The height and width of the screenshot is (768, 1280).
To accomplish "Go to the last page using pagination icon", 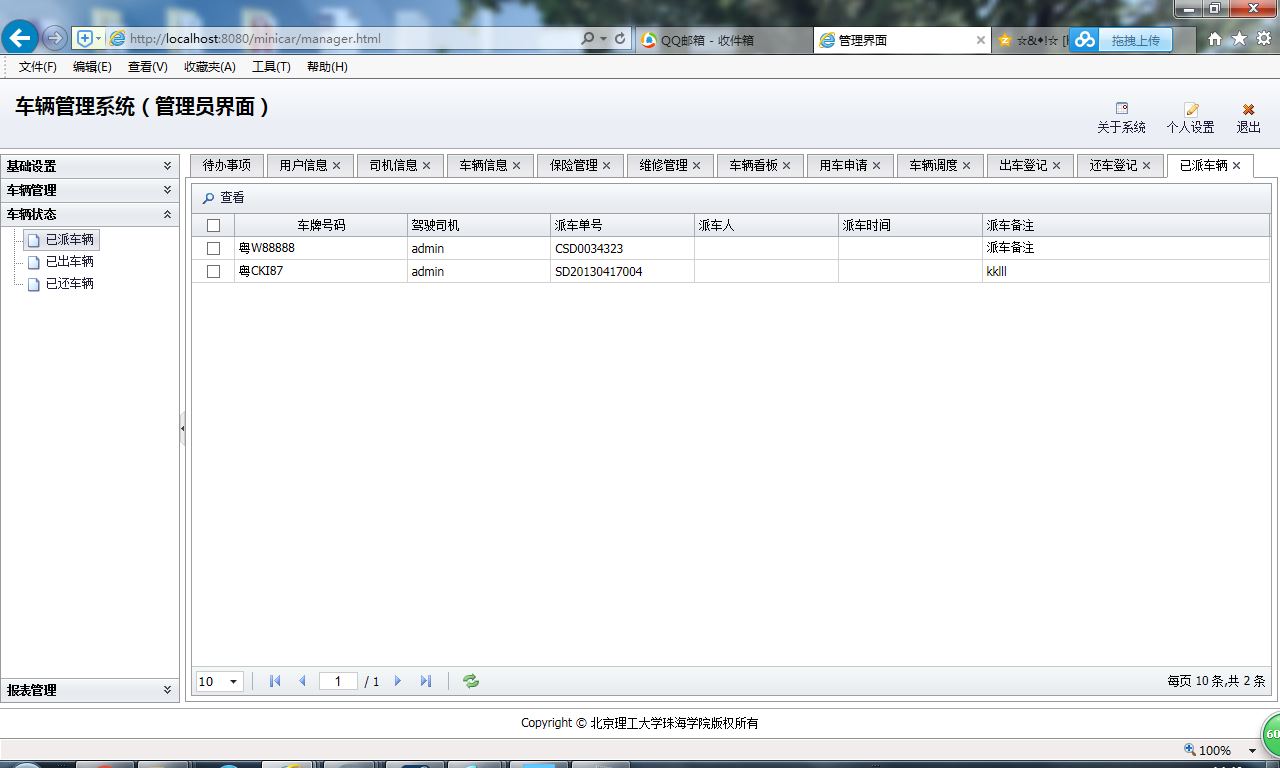I will coord(426,681).
